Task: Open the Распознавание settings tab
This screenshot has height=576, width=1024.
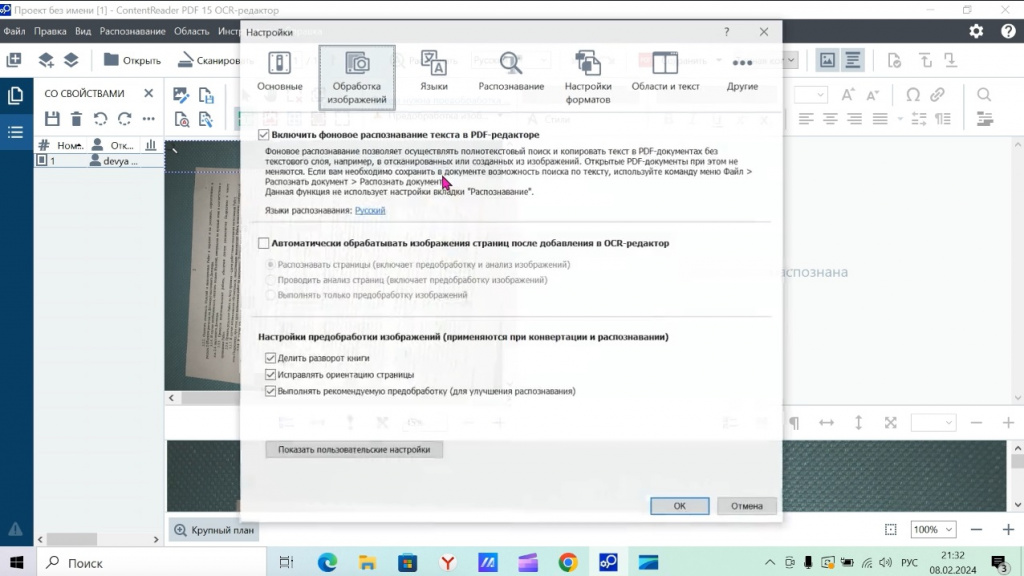Action: pyautogui.click(x=511, y=72)
